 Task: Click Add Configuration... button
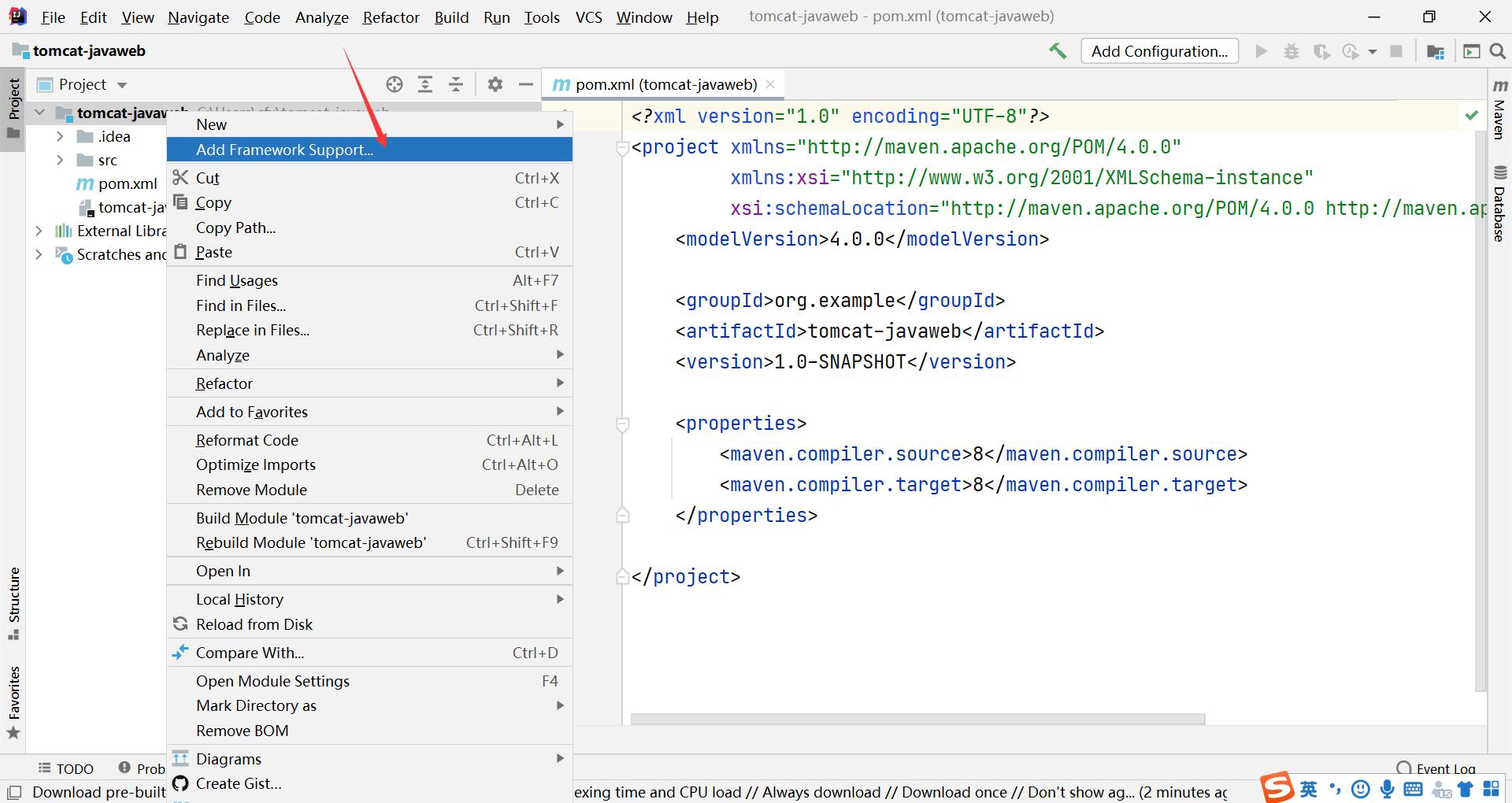click(x=1159, y=51)
